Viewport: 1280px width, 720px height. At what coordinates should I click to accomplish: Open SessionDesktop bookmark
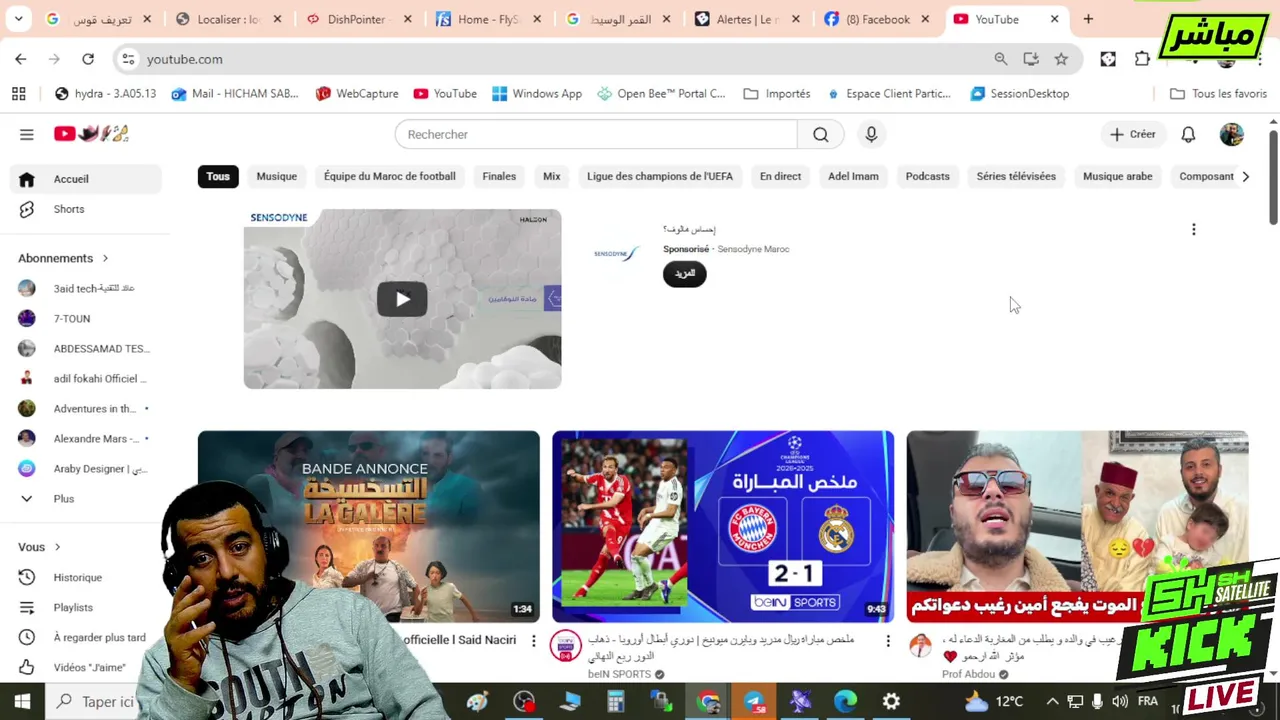(x=1019, y=93)
